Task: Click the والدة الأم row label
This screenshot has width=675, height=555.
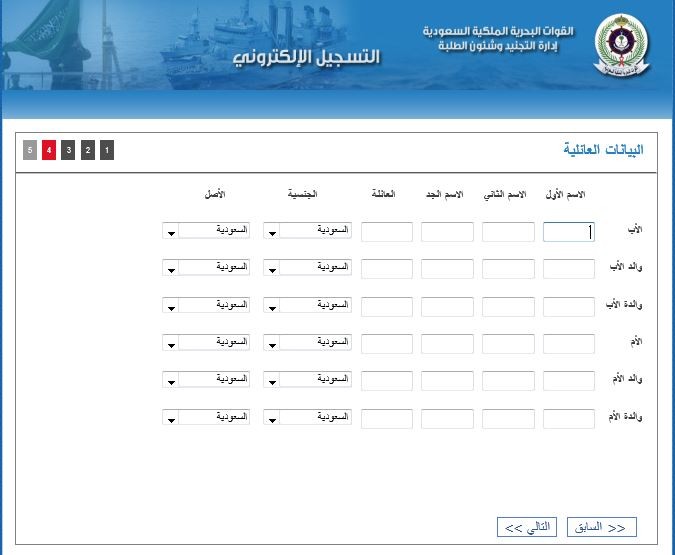Action: click(x=625, y=416)
